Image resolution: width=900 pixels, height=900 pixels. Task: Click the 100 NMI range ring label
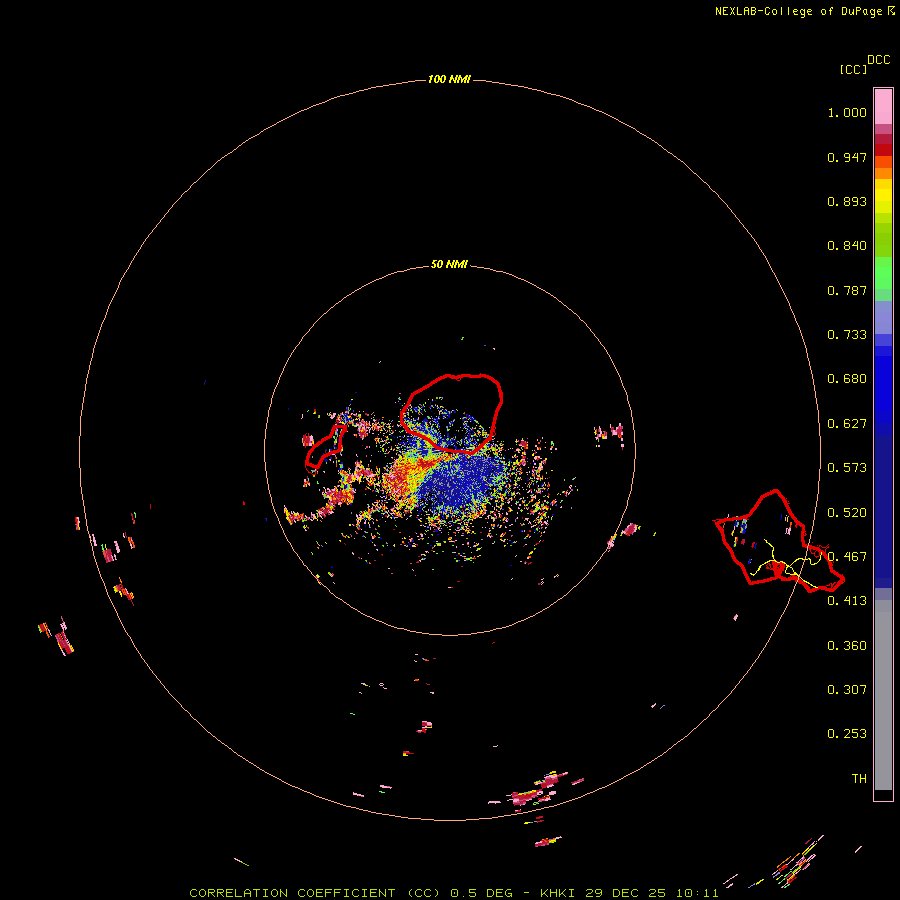(x=449, y=79)
